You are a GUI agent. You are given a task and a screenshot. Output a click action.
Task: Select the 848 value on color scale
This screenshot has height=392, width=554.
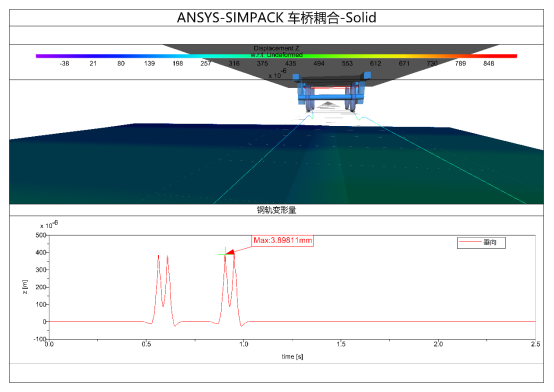[489, 64]
